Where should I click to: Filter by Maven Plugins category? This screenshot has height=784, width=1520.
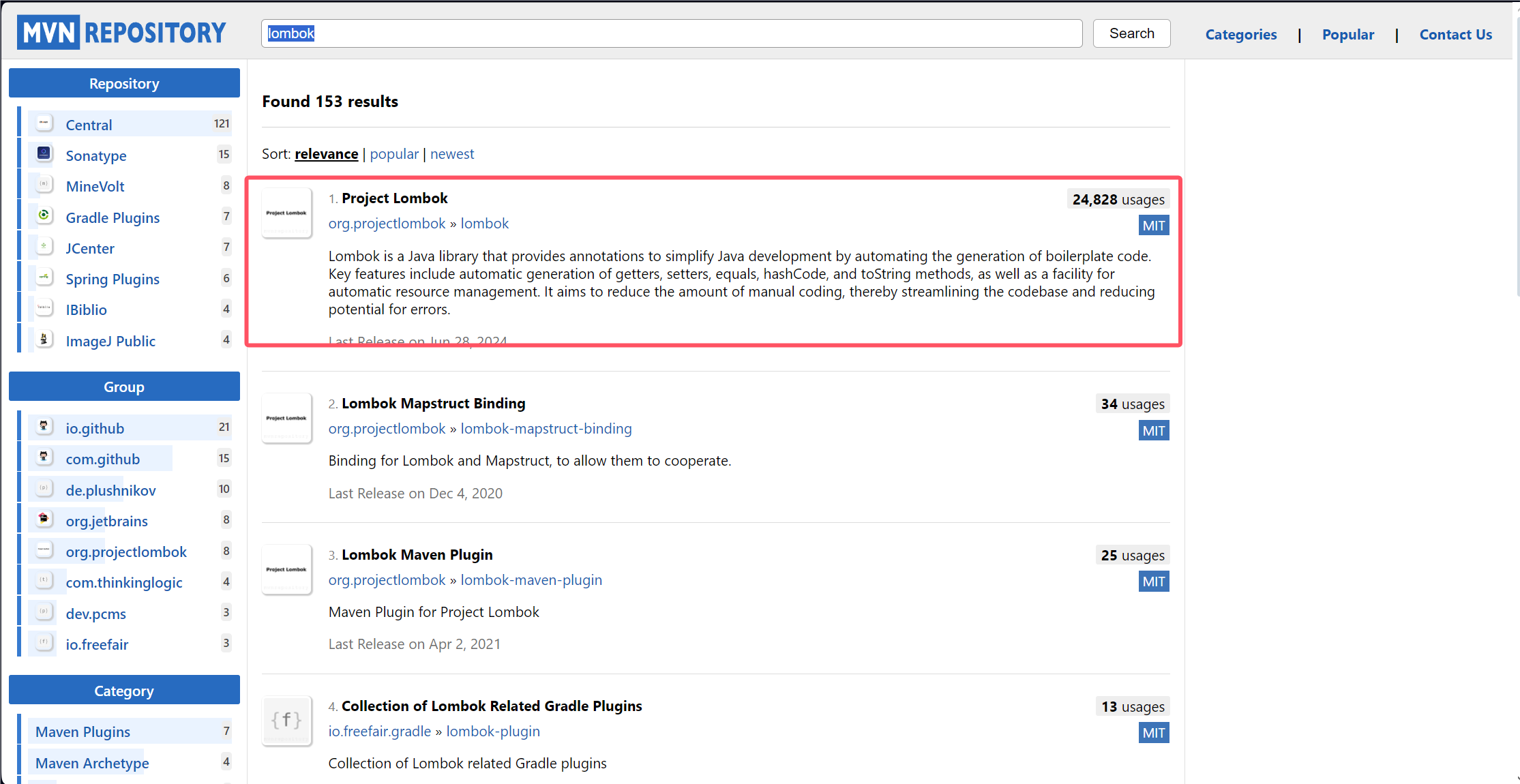pyautogui.click(x=83, y=732)
